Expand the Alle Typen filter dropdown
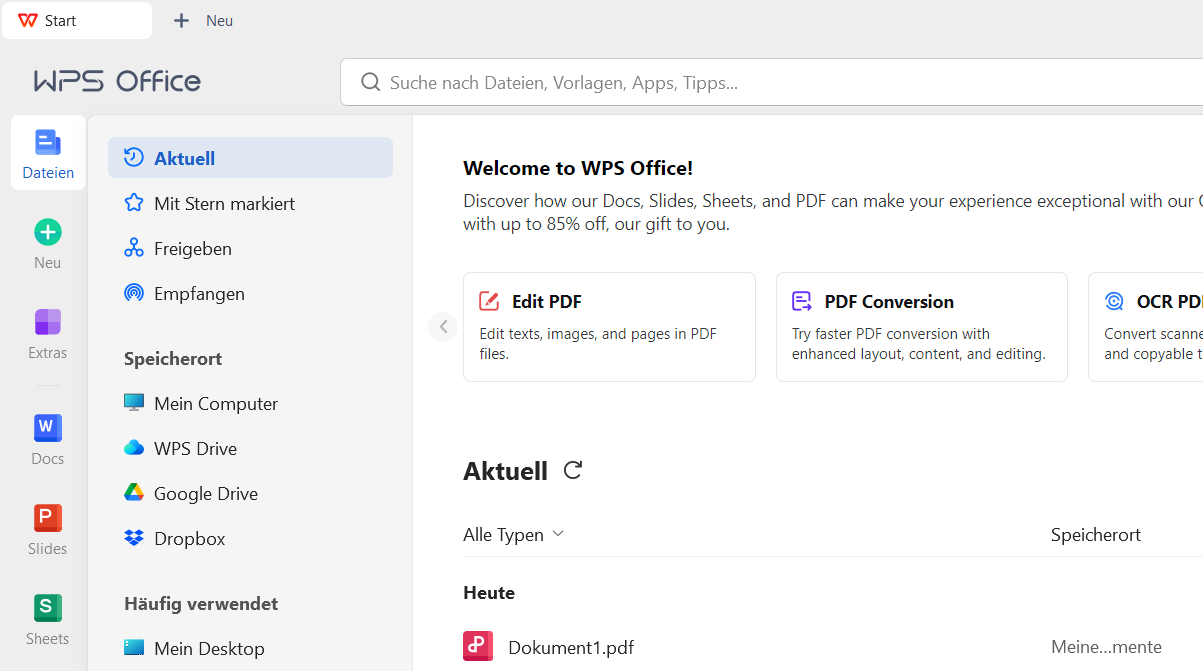This screenshot has width=1203, height=671. [x=514, y=535]
